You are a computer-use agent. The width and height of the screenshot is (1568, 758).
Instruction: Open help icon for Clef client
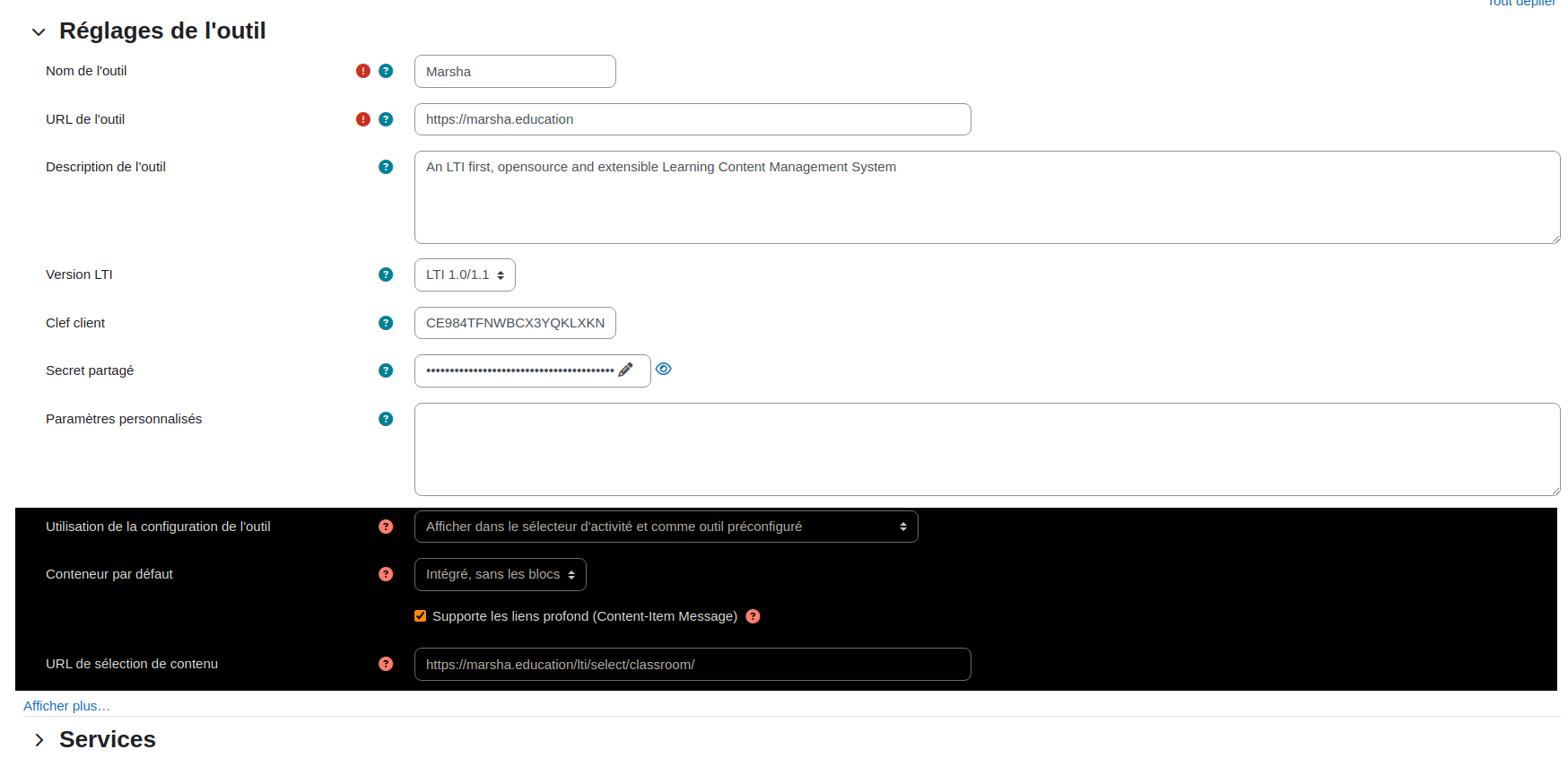click(x=386, y=323)
